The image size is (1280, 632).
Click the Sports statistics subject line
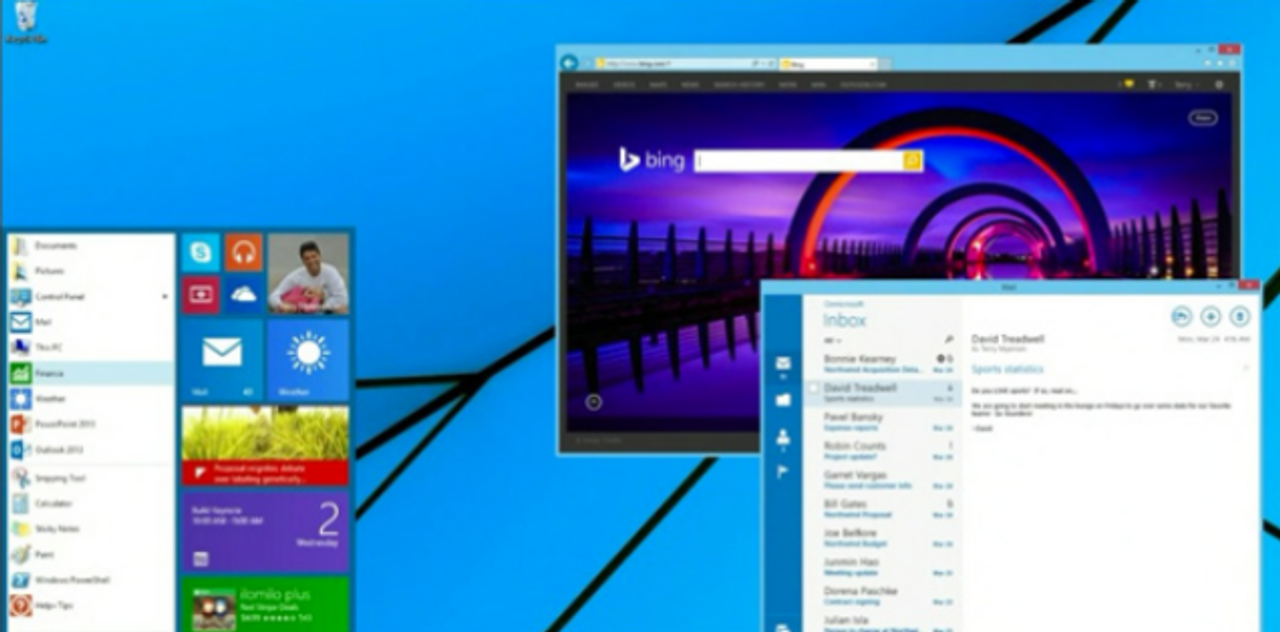coord(1008,369)
